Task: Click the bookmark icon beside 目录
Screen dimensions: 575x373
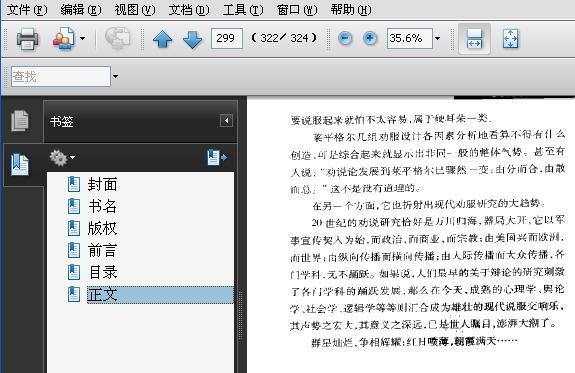Action: 74,272
